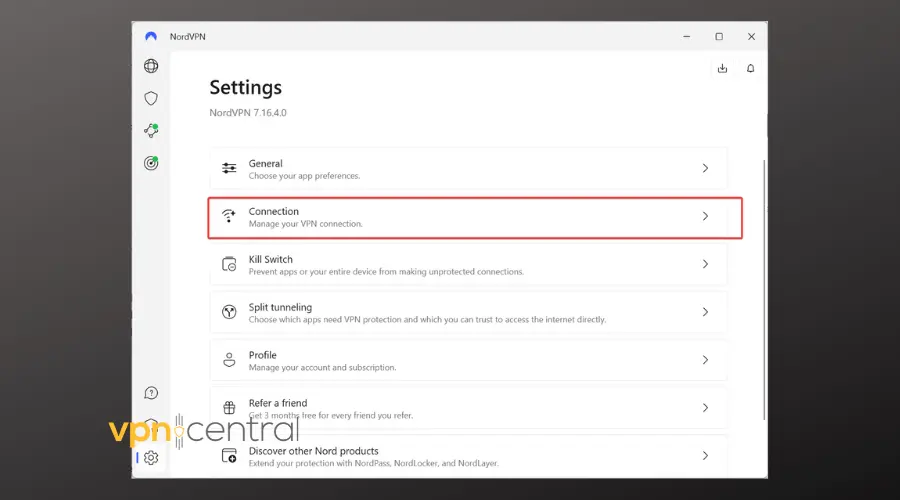Click 'Extend your protection with NordPass' text

point(374,463)
